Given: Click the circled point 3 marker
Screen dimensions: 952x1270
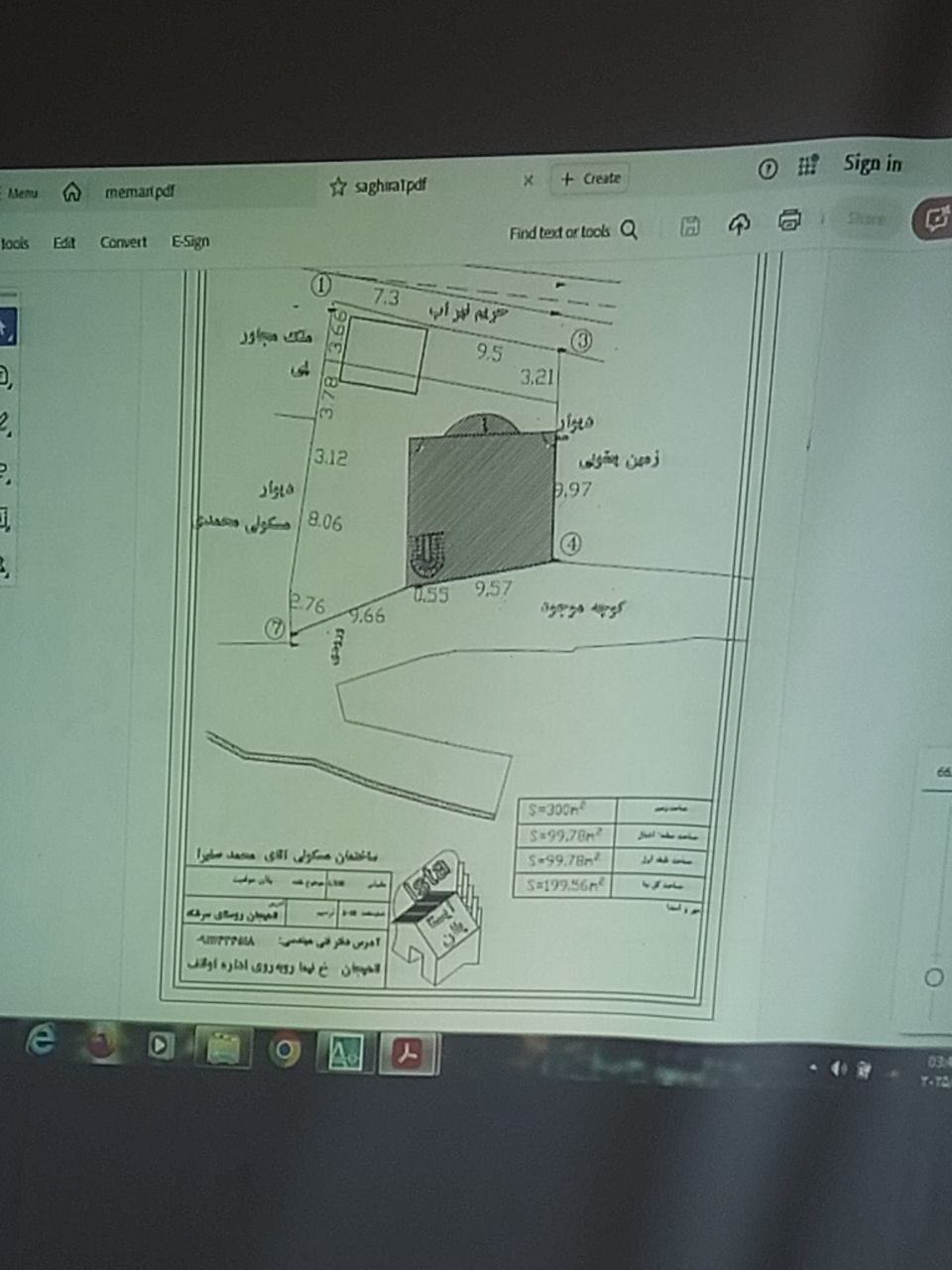Looking at the screenshot, I should click(581, 341).
